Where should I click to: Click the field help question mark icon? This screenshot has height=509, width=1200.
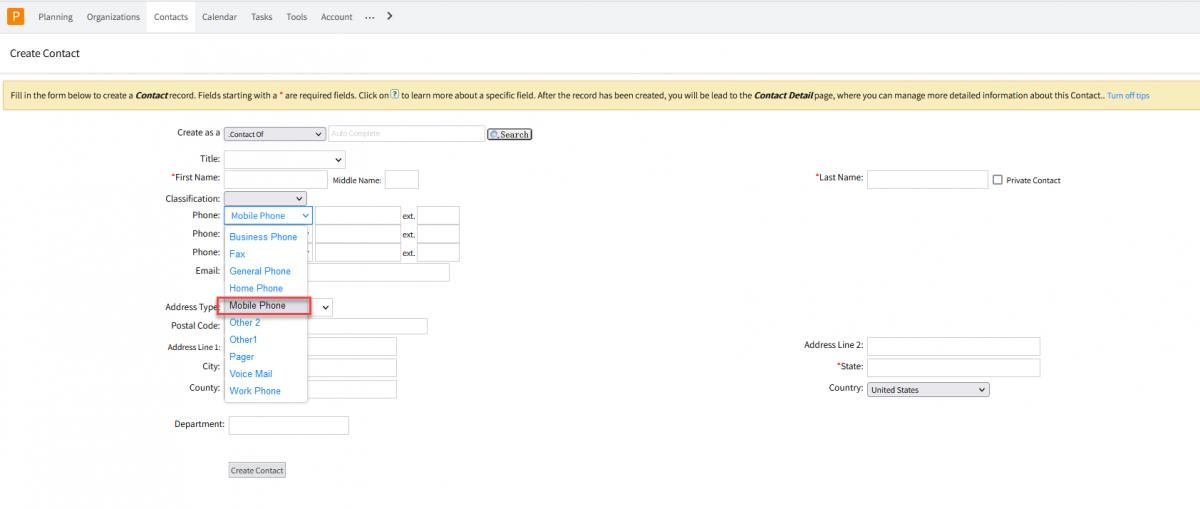click(394, 94)
